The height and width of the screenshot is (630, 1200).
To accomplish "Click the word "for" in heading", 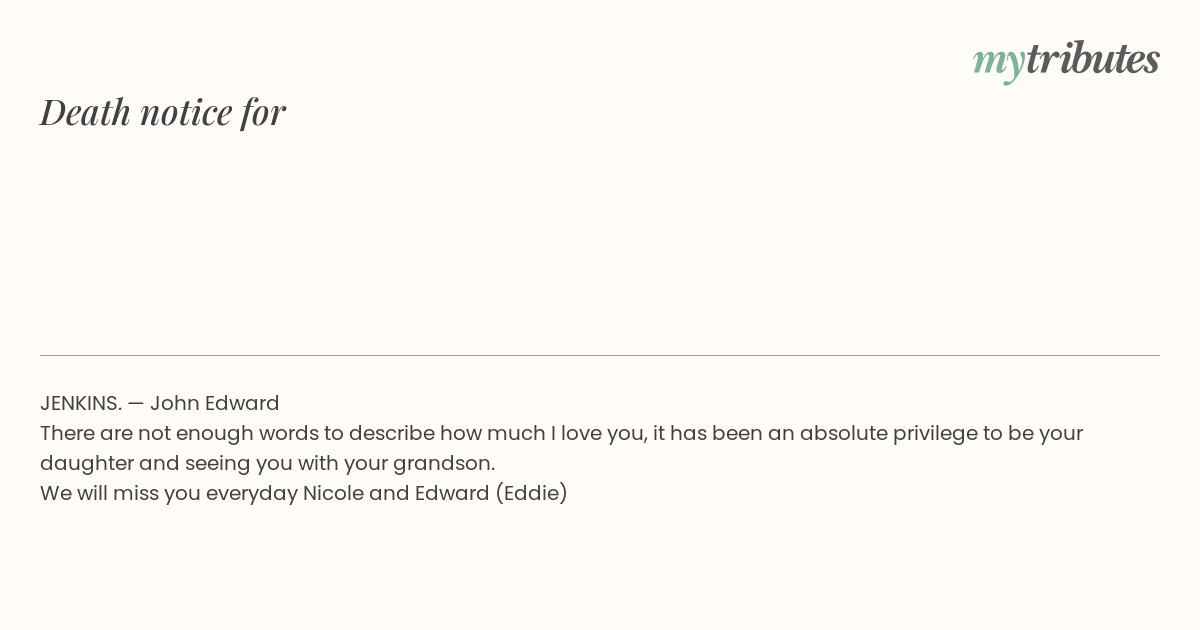I will click(x=263, y=112).
